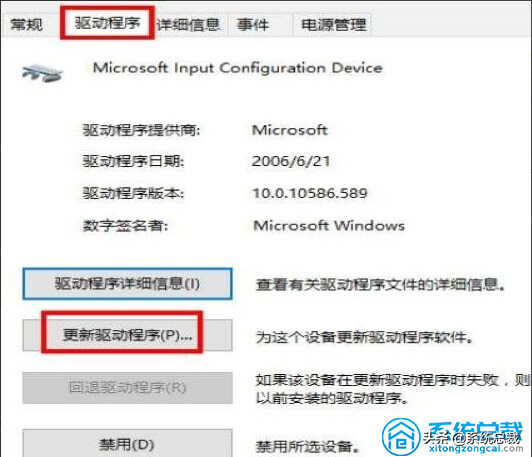This screenshot has width=532, height=457.
Task: Click the driver date 2006/6/21
Action: pyautogui.click(x=291, y=161)
